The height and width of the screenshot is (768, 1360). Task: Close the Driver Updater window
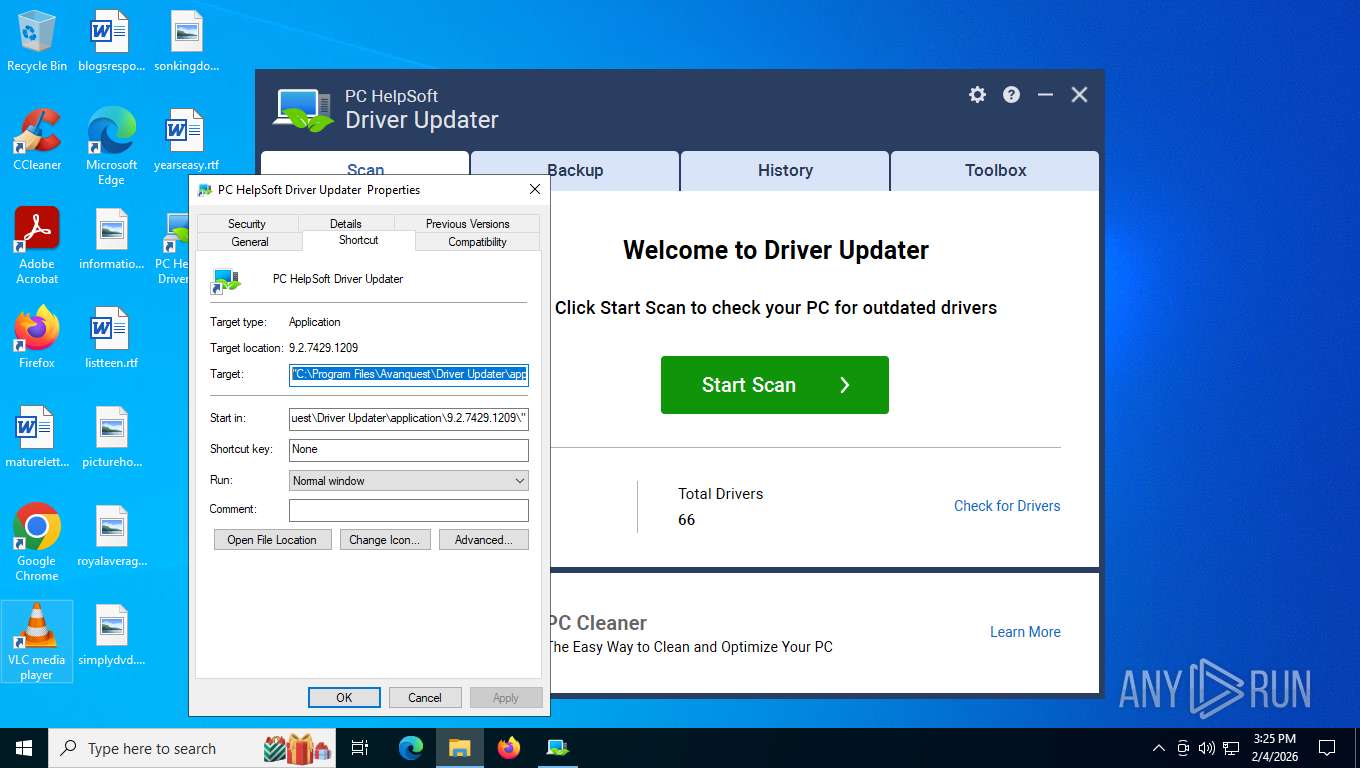coord(1079,95)
